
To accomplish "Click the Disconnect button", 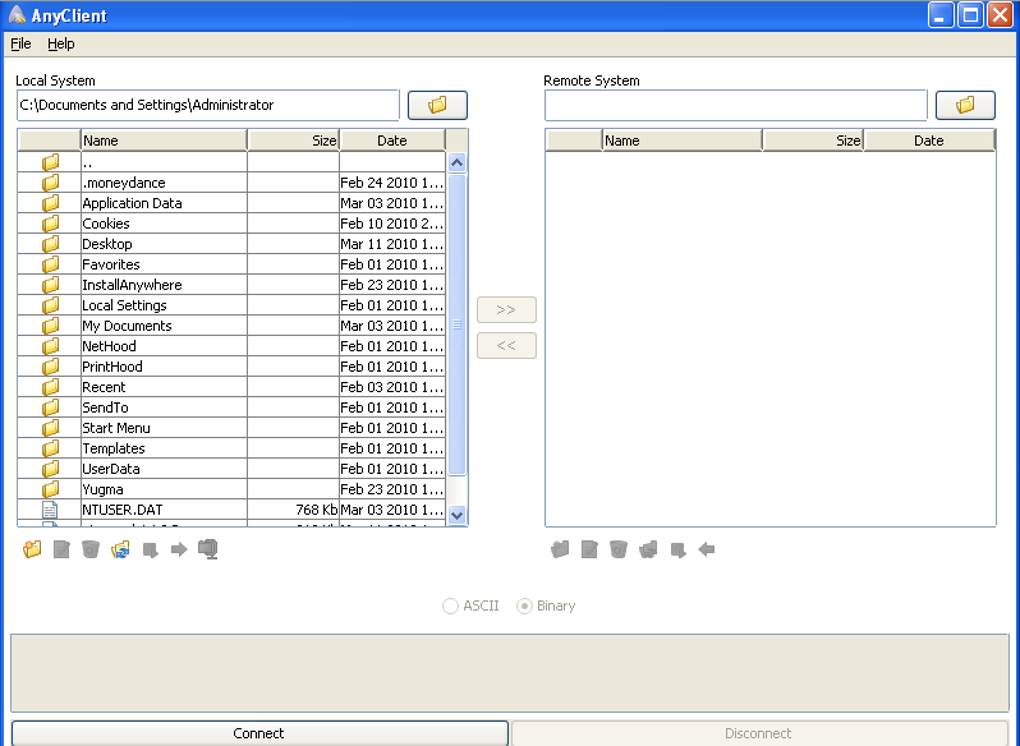I will 758,733.
